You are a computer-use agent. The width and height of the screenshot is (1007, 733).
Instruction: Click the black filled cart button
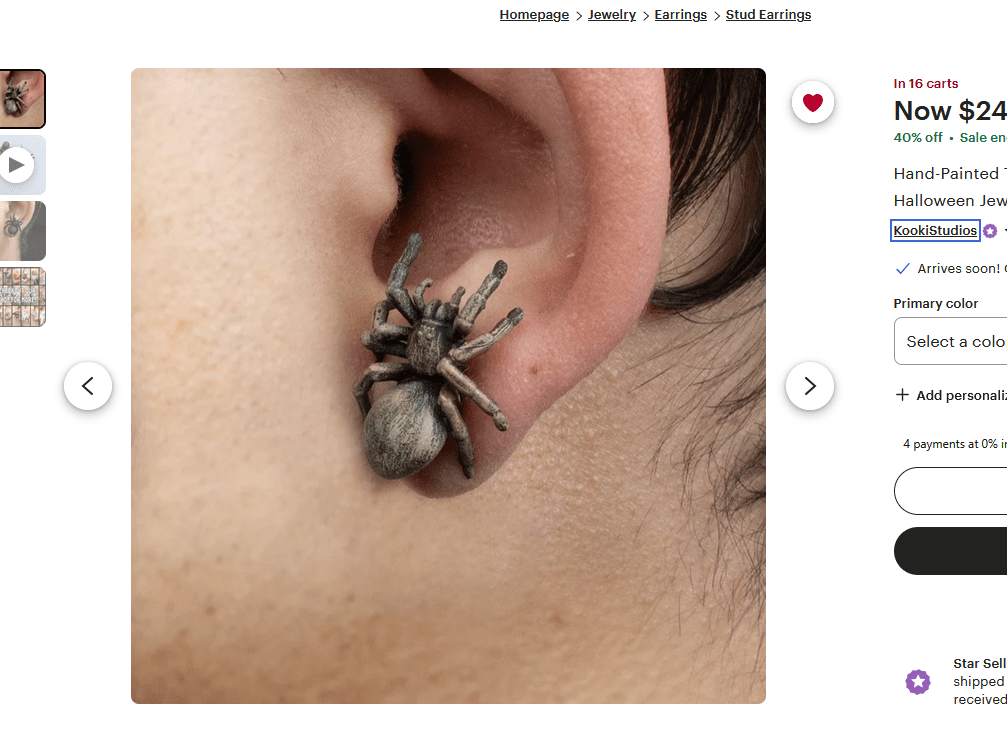(x=950, y=551)
